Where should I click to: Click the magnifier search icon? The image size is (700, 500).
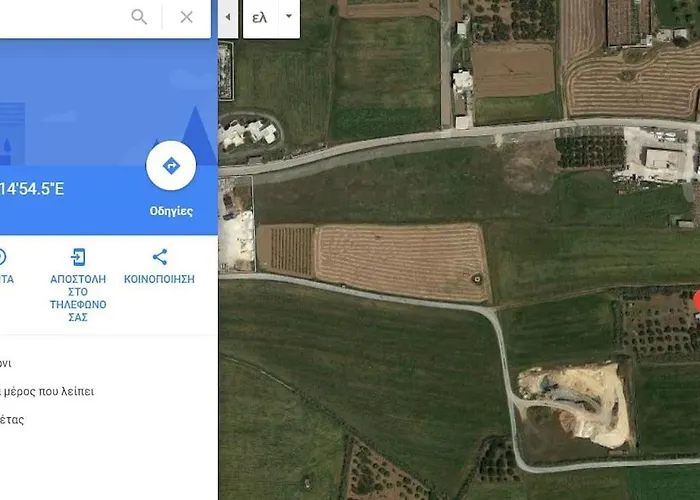(x=139, y=17)
